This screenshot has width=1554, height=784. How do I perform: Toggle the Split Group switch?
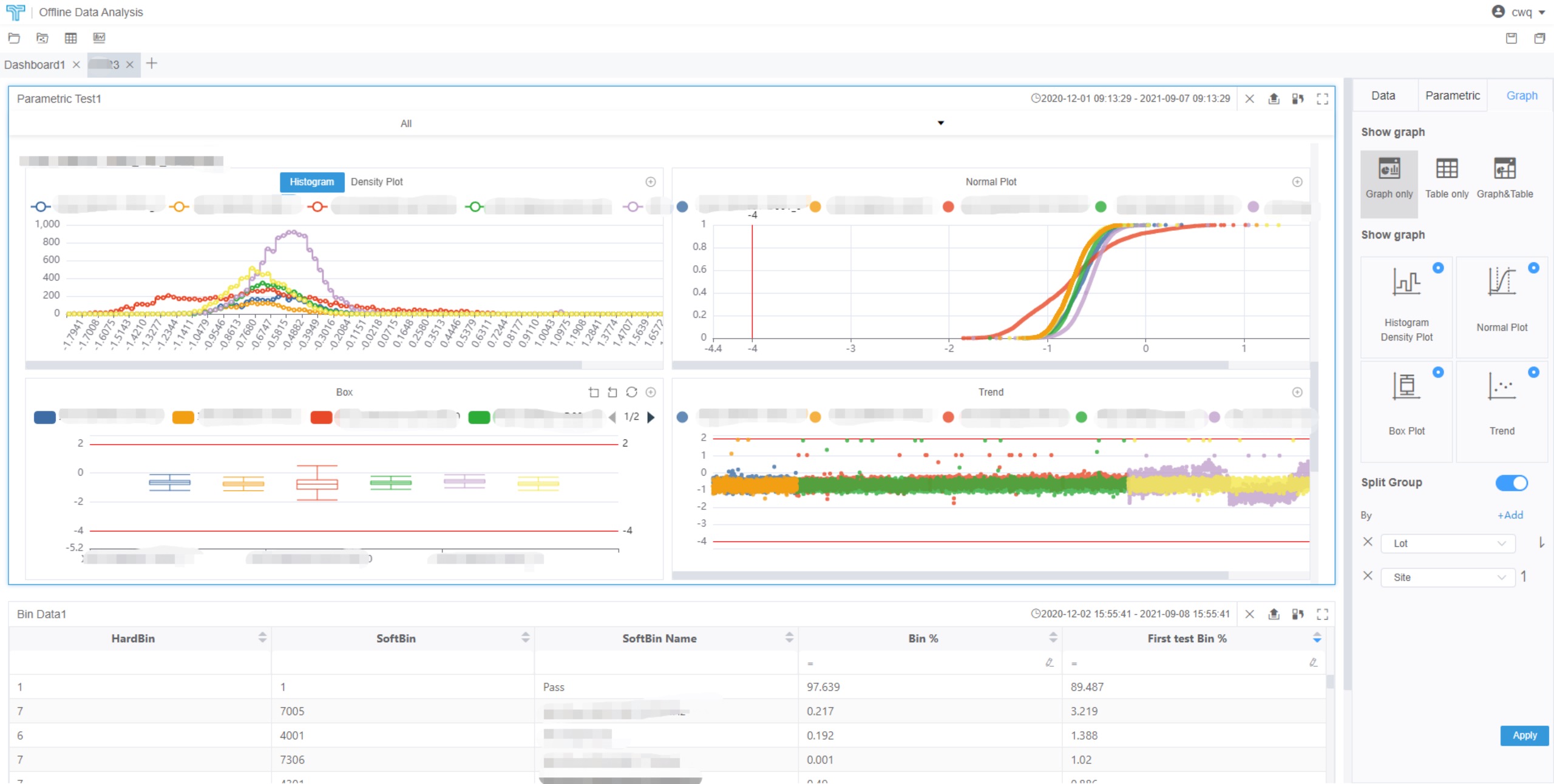[1511, 483]
